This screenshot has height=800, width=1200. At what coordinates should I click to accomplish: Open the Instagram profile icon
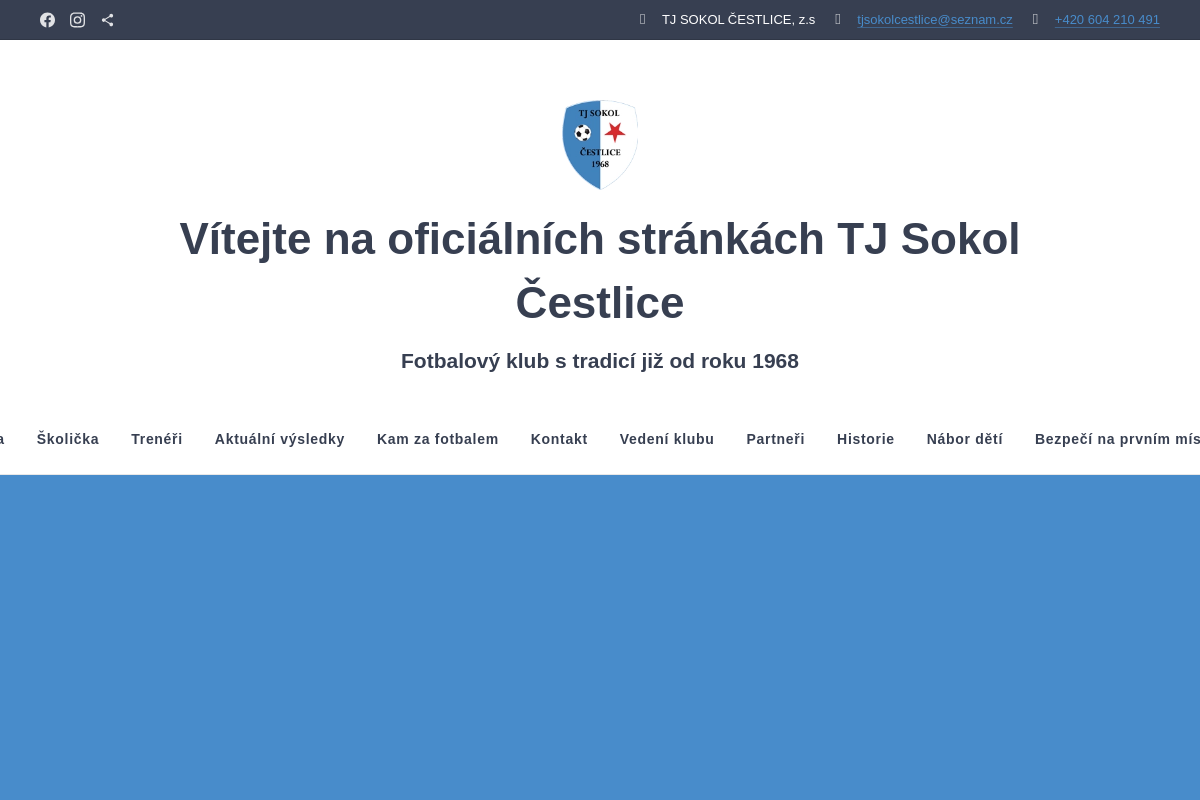77,20
